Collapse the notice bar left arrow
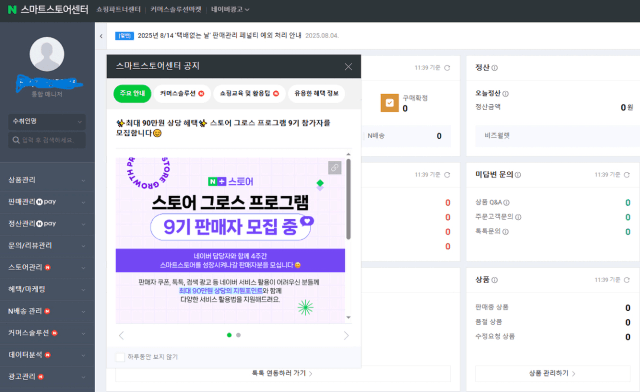 click(x=101, y=36)
